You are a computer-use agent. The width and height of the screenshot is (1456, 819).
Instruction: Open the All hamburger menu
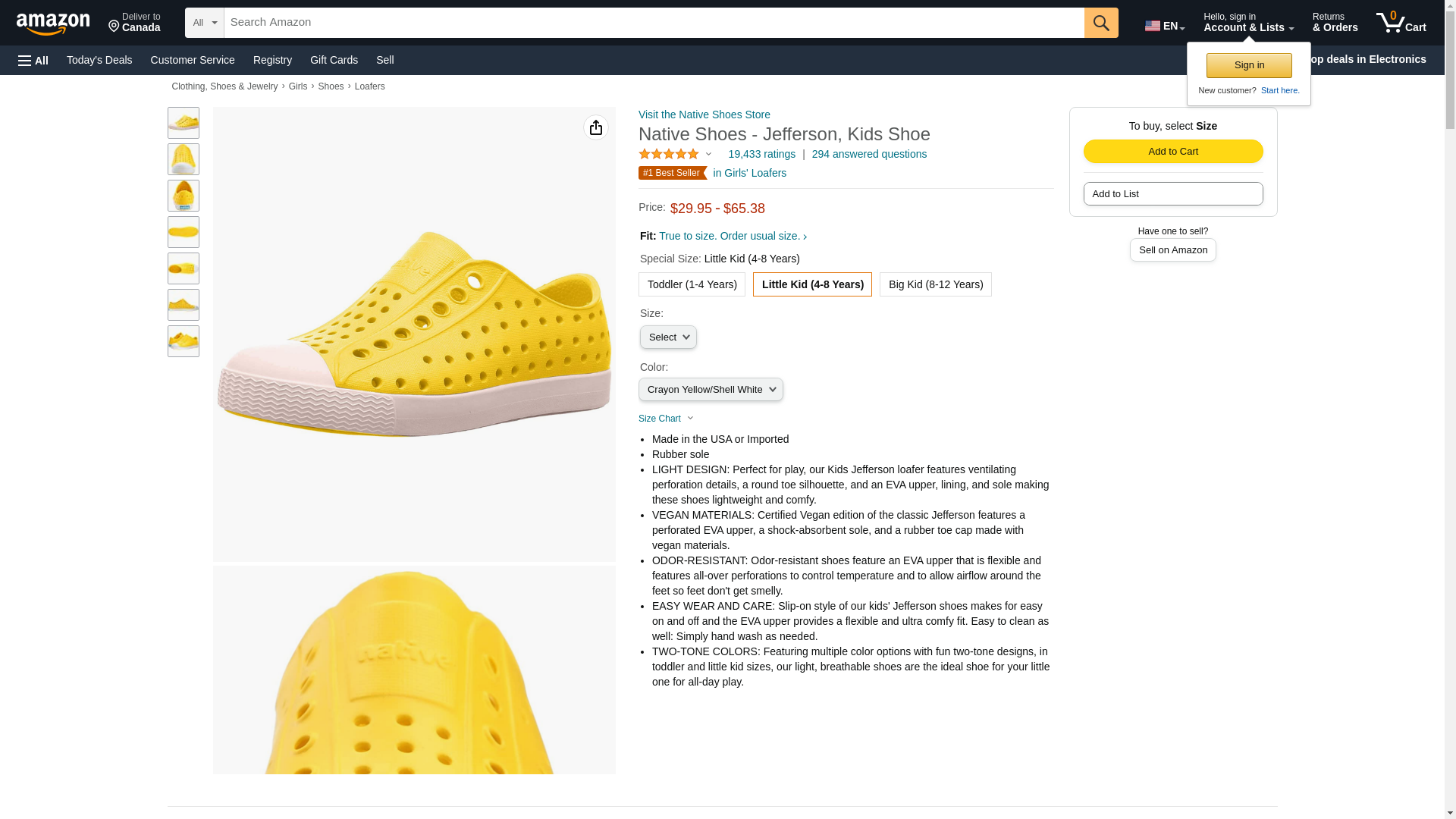33,60
